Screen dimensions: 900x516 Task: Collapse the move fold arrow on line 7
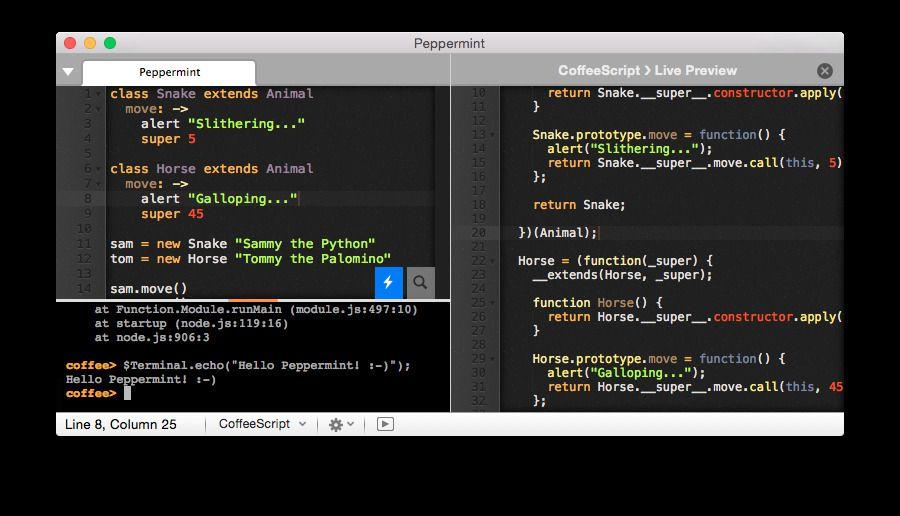click(x=99, y=184)
